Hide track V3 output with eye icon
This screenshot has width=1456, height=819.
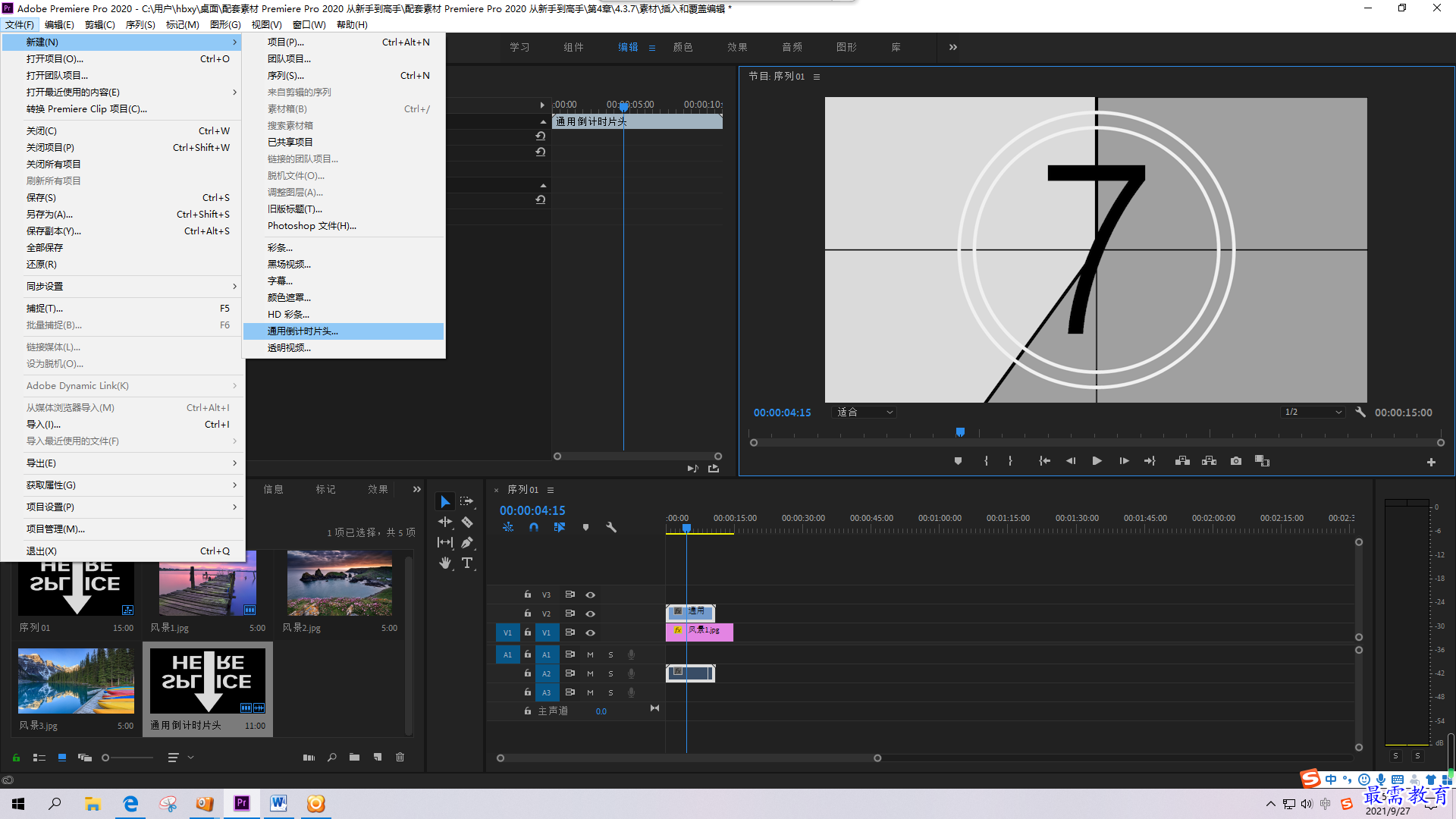[x=590, y=595]
